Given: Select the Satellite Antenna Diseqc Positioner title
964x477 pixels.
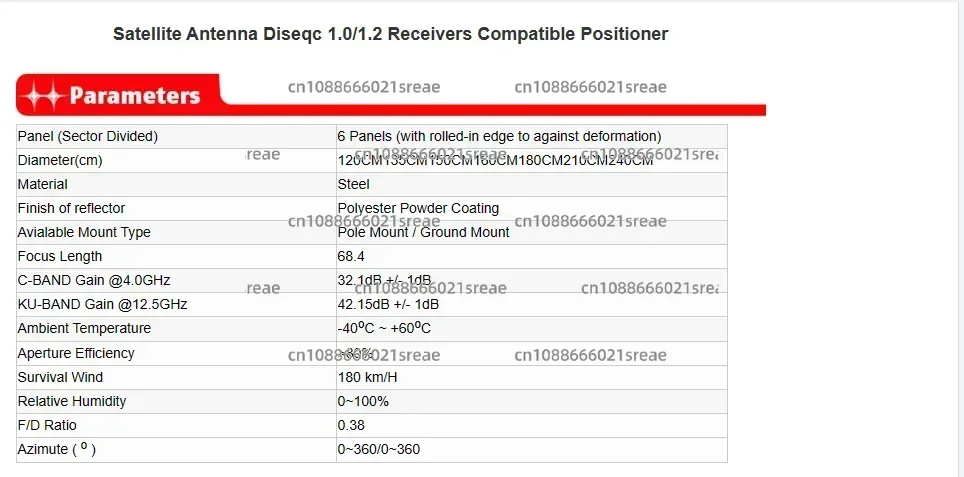Looking at the screenshot, I should (x=390, y=34).
